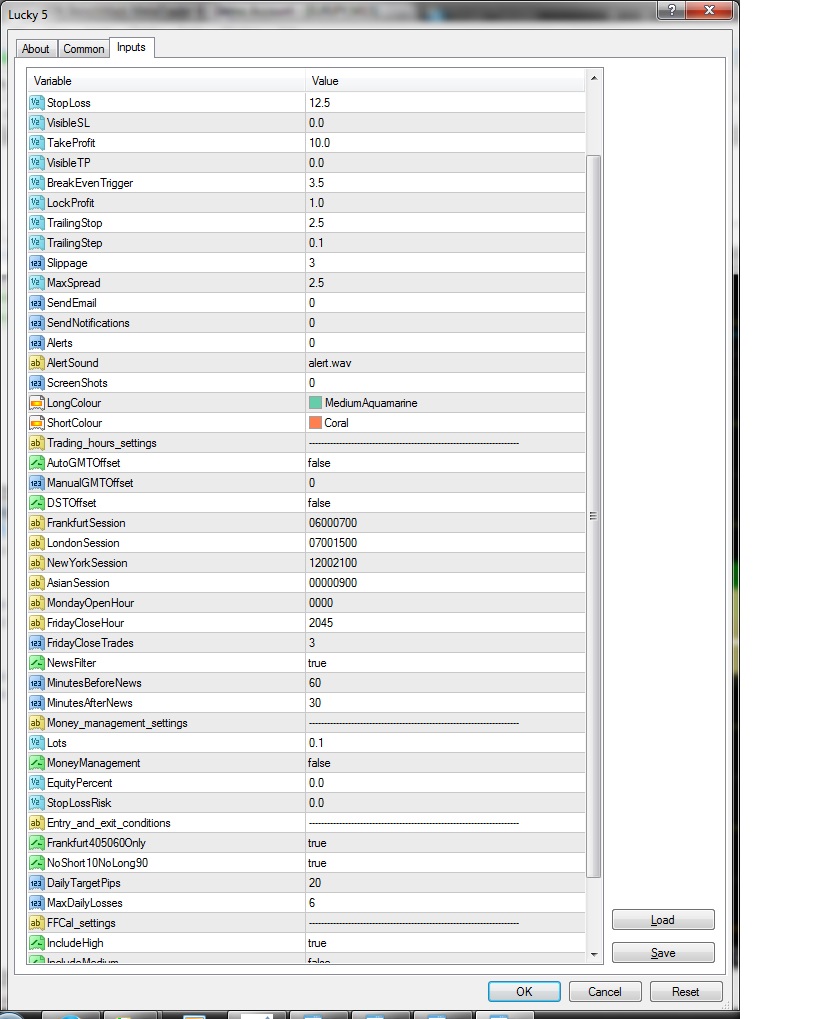Pick the MediumAquamarine LongColour swatch
Image resolution: width=840 pixels, height=1019 pixels.
click(x=315, y=403)
